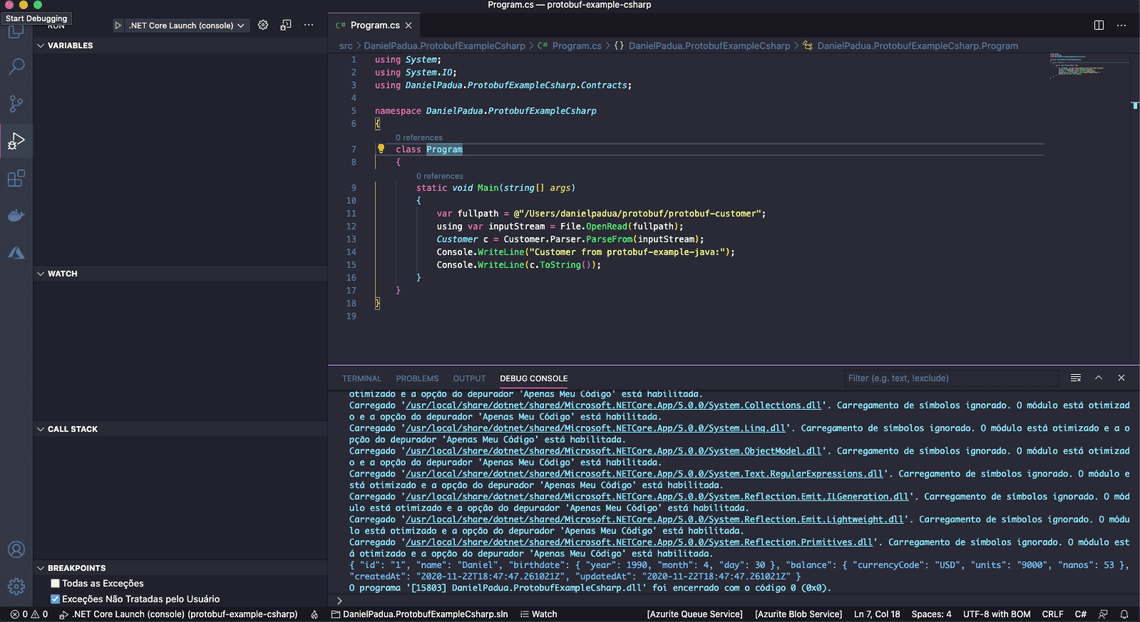Switch to the PROBLEMS tab
This screenshot has width=1140, height=622.
click(416, 378)
